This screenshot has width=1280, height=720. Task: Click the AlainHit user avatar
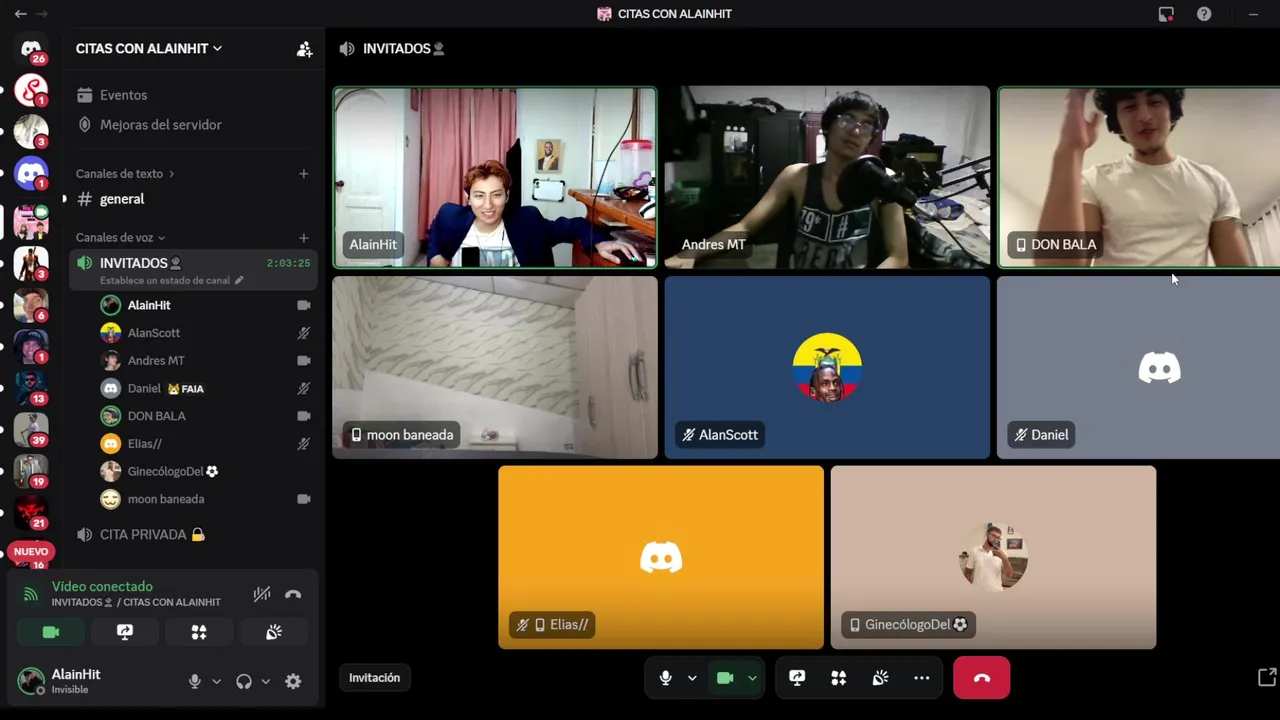point(31,680)
